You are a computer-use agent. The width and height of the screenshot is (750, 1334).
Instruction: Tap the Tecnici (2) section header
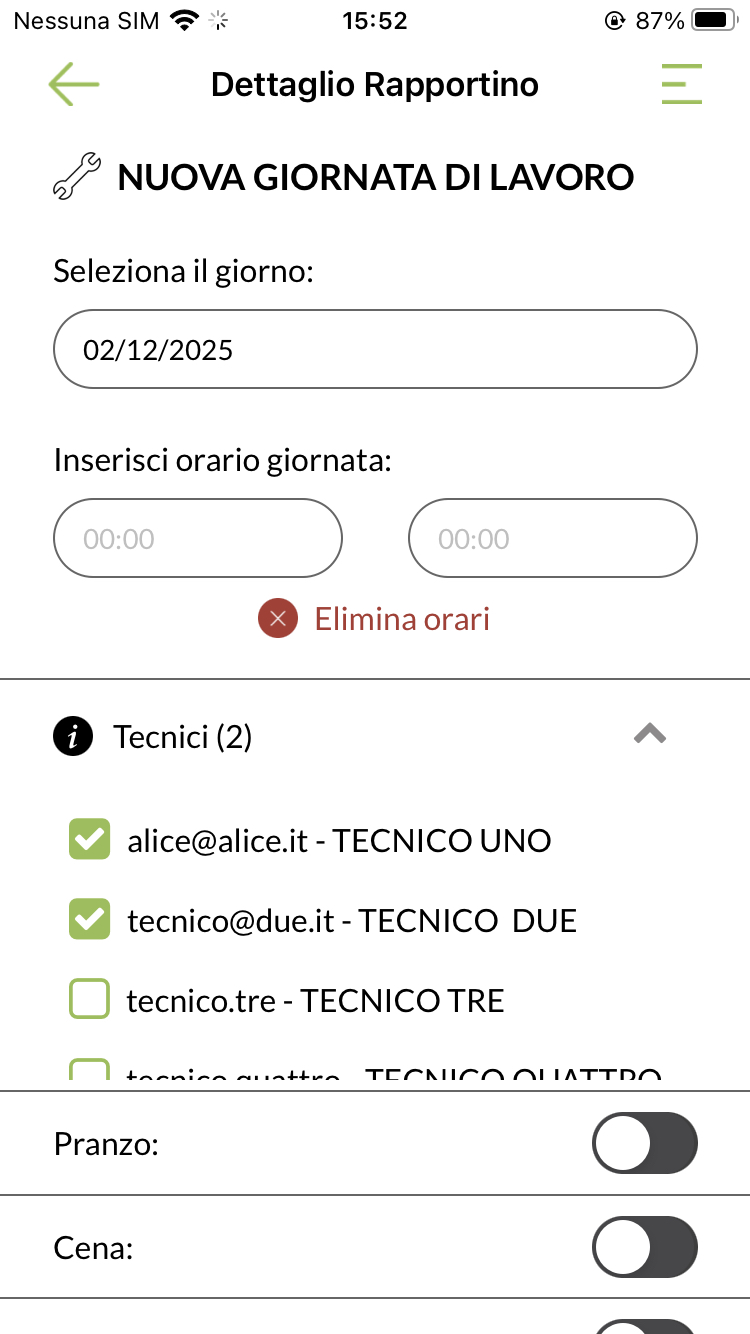pos(183,738)
